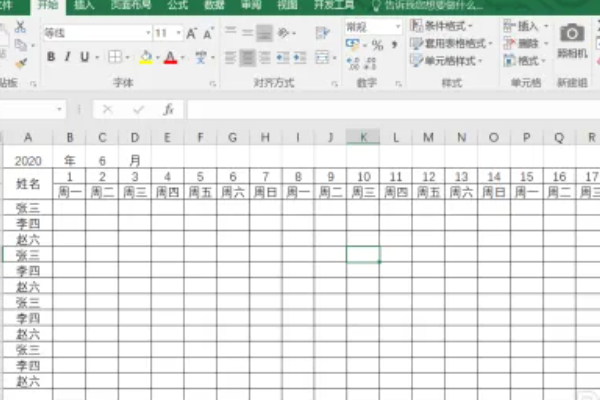Toggle Italic formatting
Image resolution: width=600 pixels, height=400 pixels.
click(x=67, y=57)
